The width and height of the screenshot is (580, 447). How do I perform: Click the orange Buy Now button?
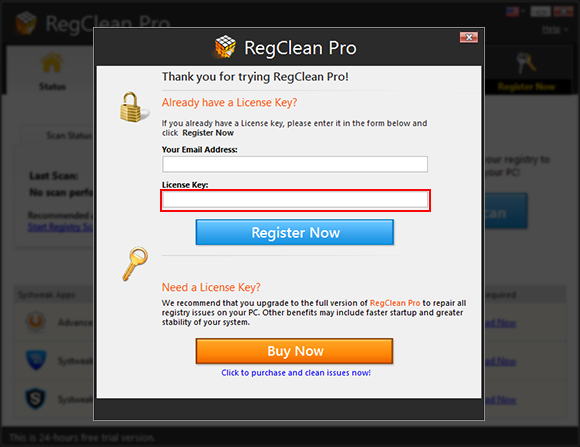294,351
